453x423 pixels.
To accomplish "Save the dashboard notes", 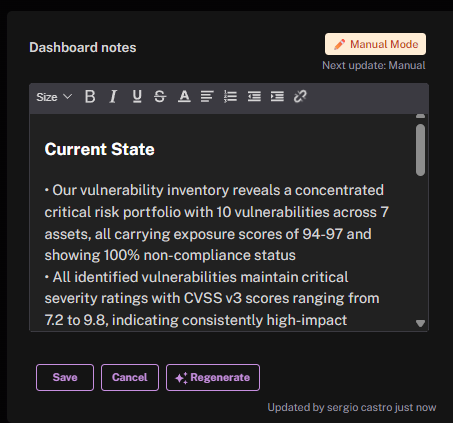I will tap(65, 377).
